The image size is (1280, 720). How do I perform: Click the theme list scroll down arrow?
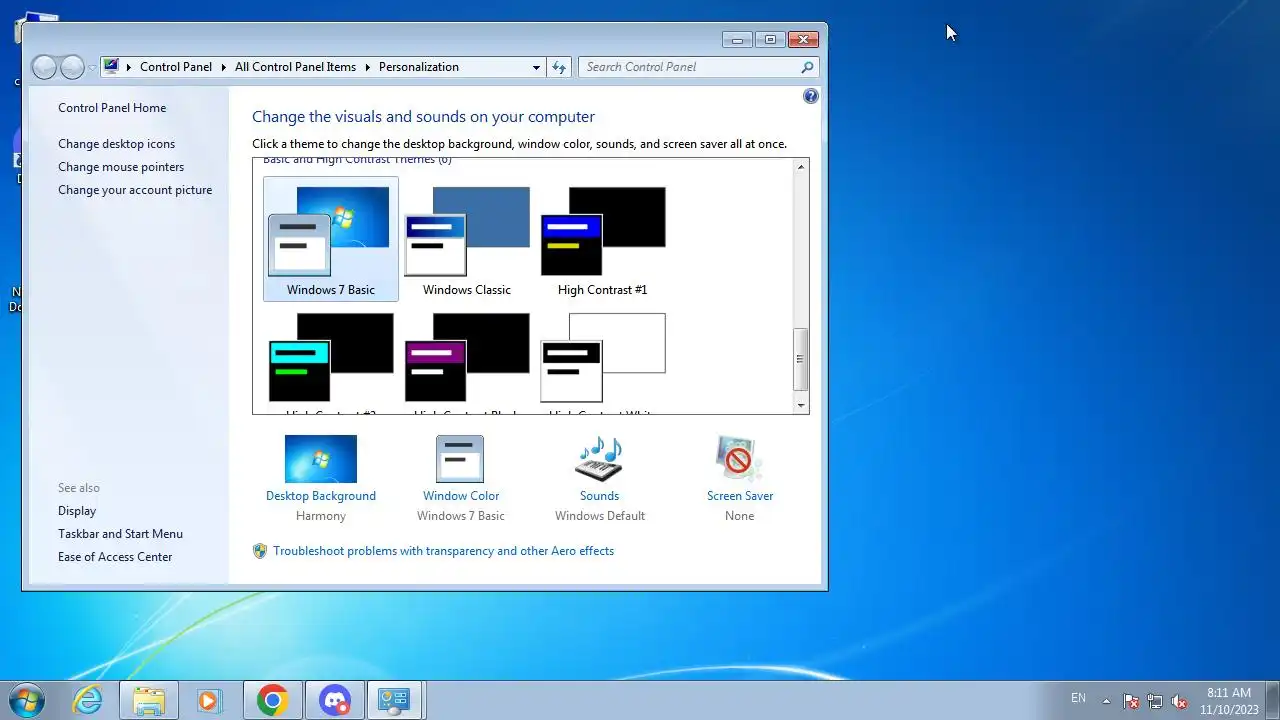pyautogui.click(x=801, y=405)
